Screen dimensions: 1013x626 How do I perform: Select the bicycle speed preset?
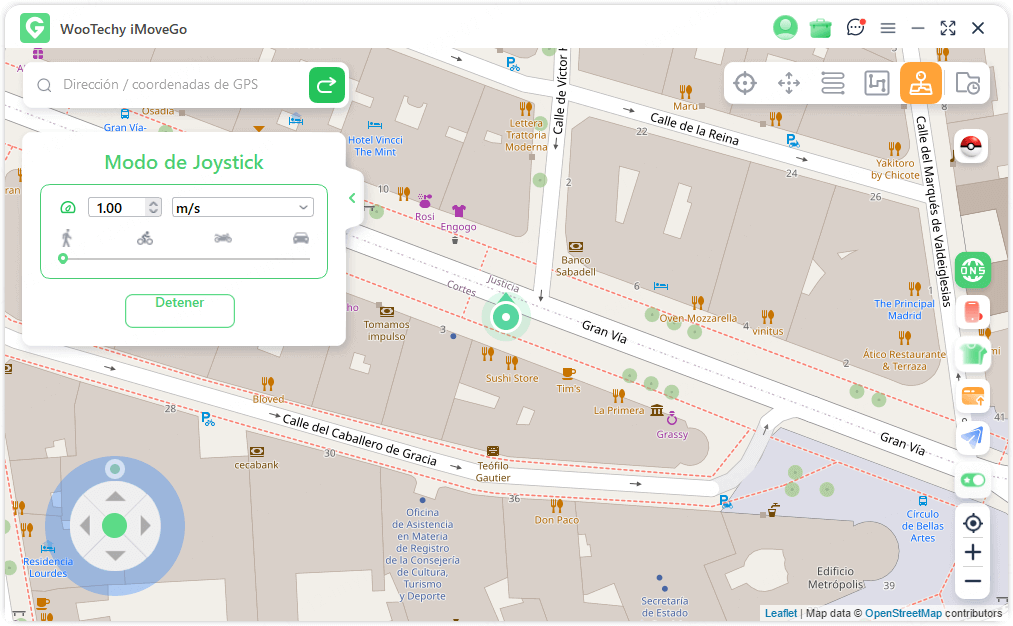click(145, 238)
